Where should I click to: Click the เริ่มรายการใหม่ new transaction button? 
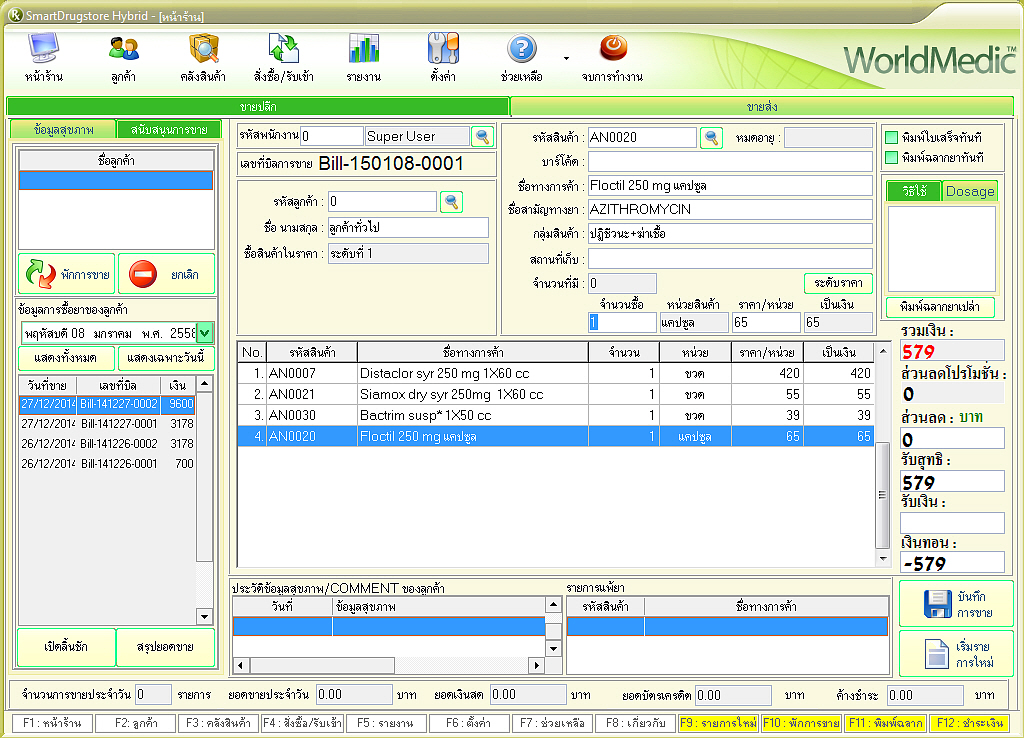[x=956, y=654]
